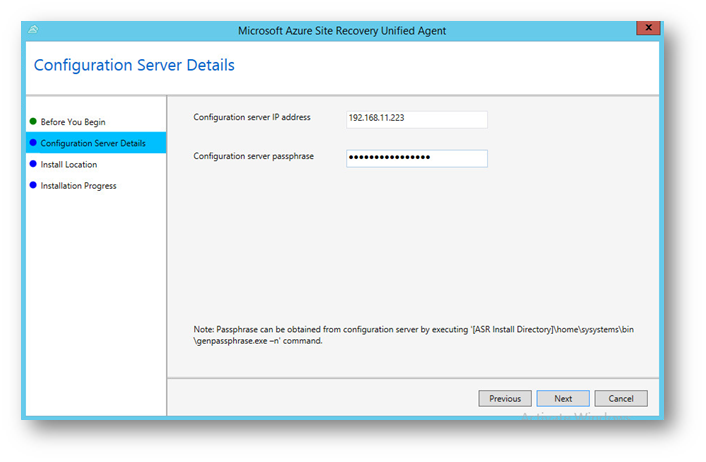Click the Configuration Server Details page heading
The height and width of the screenshot is (462, 706).
134,66
